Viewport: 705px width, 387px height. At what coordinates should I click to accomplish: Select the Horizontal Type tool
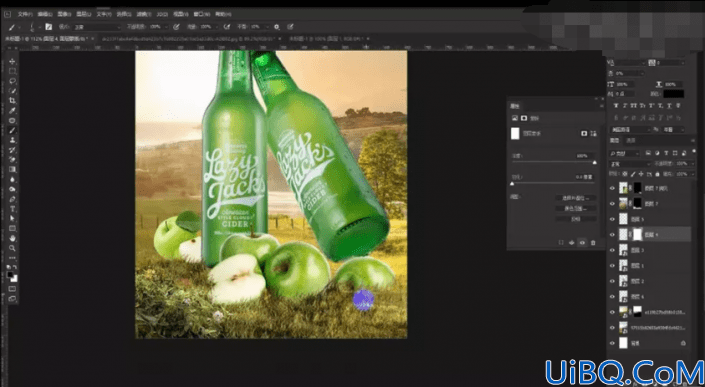pyautogui.click(x=13, y=209)
